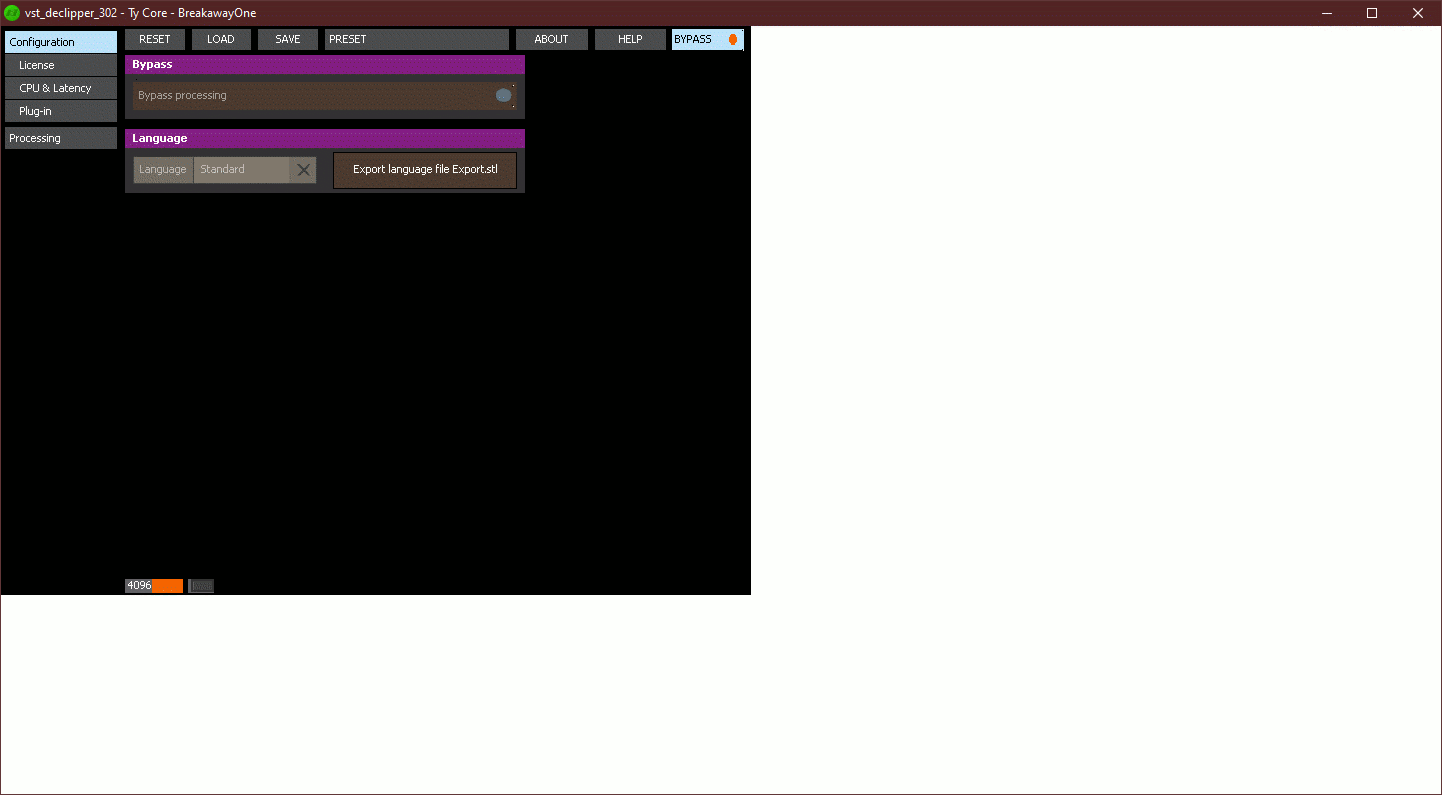This screenshot has height=795, width=1442.
Task: Click the SAVE button
Action: coord(288,39)
